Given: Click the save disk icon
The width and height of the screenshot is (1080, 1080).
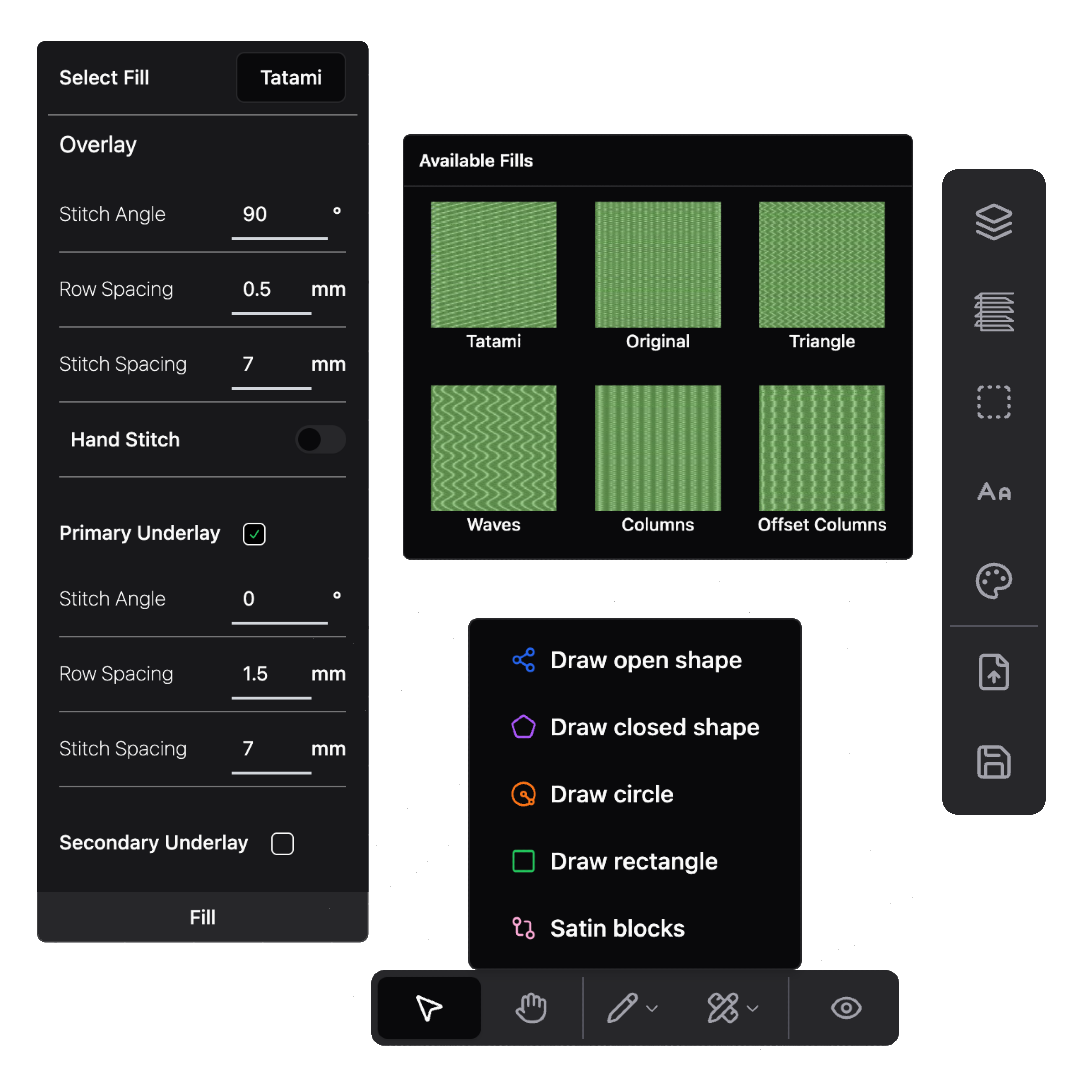Looking at the screenshot, I should [x=993, y=762].
